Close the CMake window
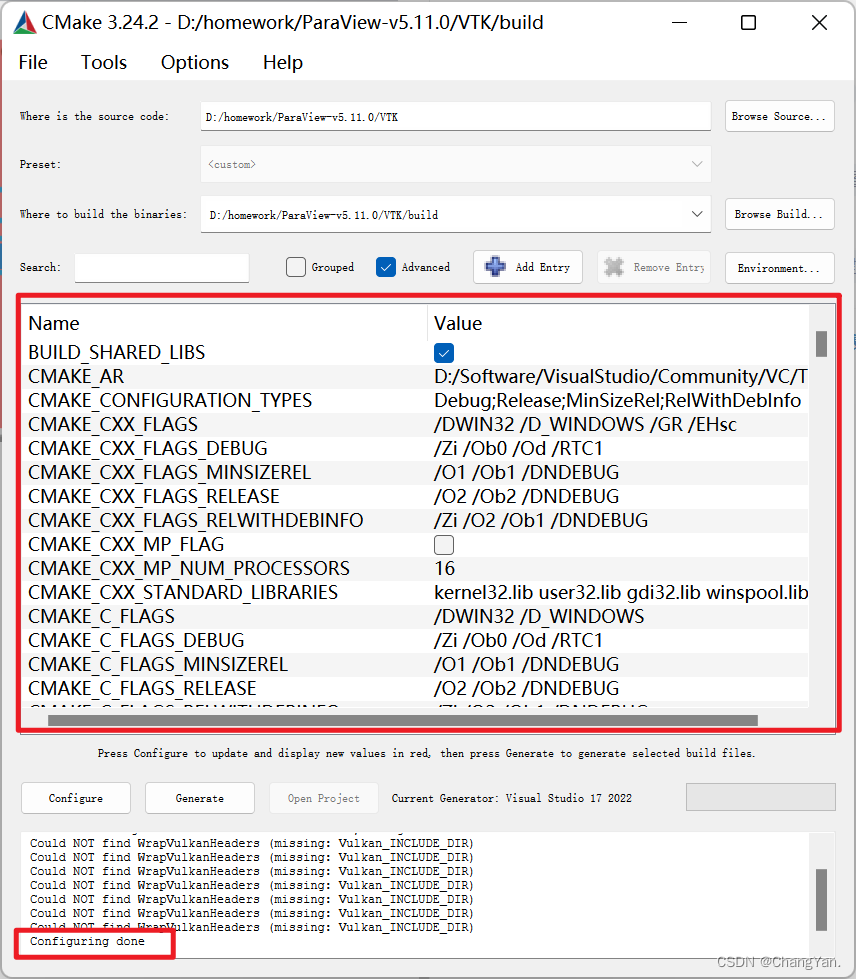 819,22
